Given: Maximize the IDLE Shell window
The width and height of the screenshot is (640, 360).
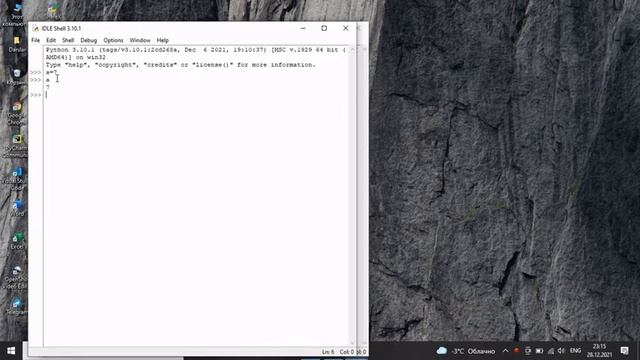Looking at the screenshot, I should [x=324, y=28].
